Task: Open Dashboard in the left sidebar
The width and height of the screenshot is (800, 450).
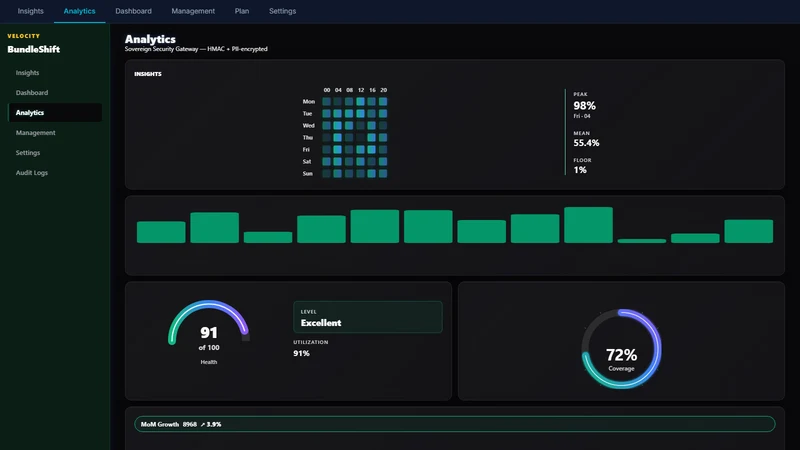Action: (x=55, y=93)
